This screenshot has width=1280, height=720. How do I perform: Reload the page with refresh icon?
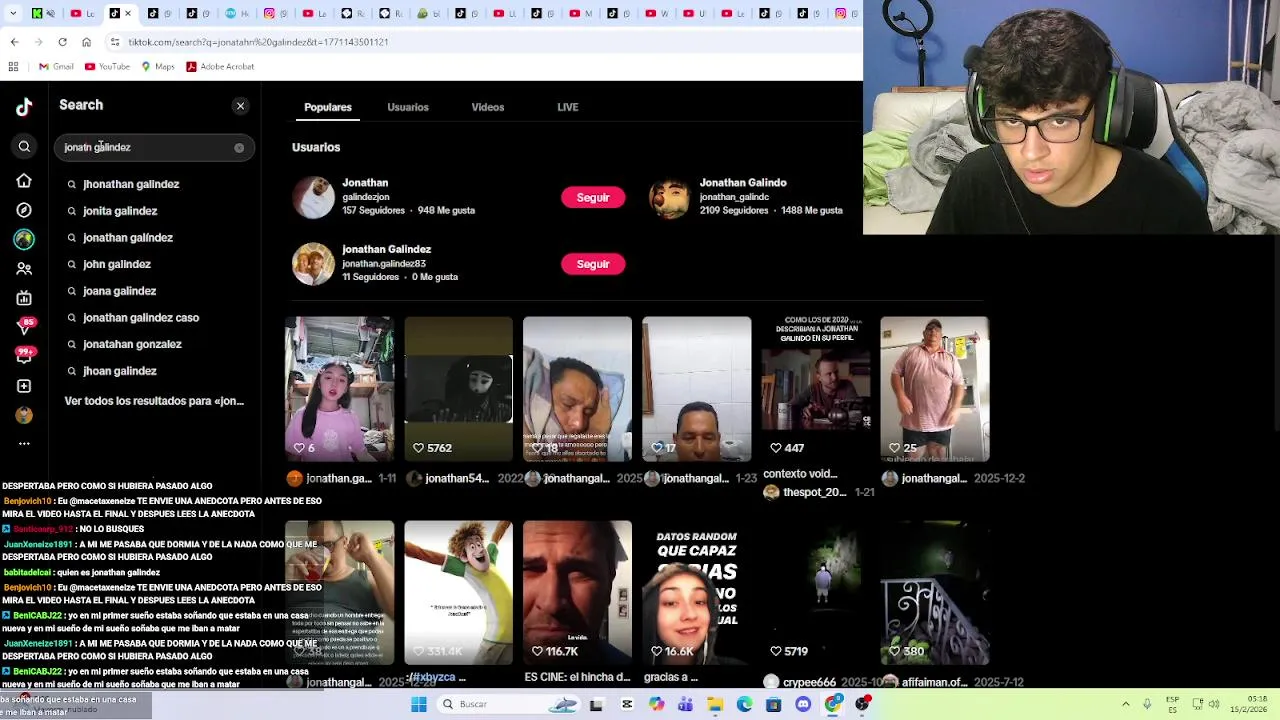coord(62,42)
